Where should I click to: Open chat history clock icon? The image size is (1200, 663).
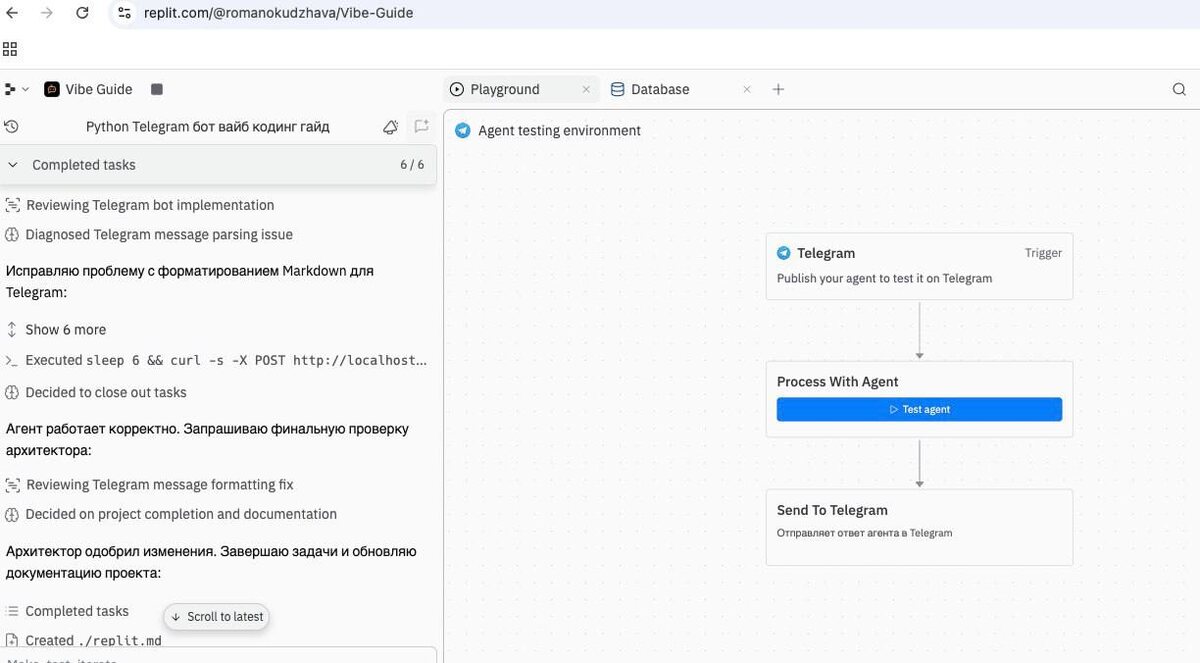(12, 127)
